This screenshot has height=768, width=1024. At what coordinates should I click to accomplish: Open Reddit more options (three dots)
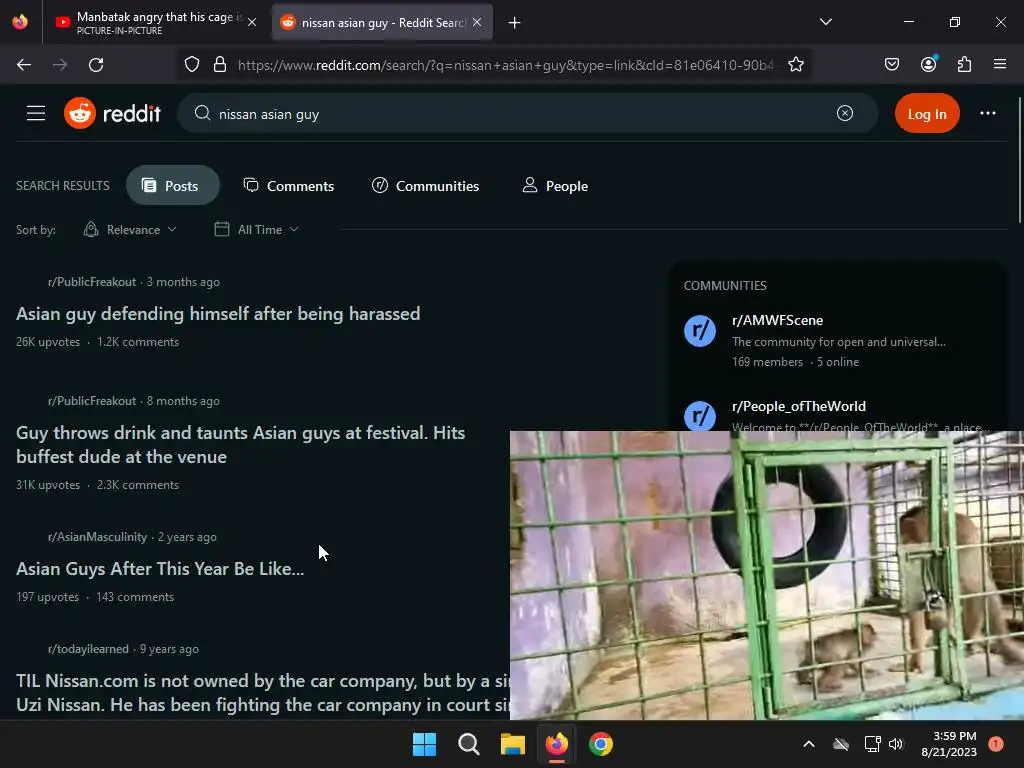pyautogui.click(x=987, y=114)
